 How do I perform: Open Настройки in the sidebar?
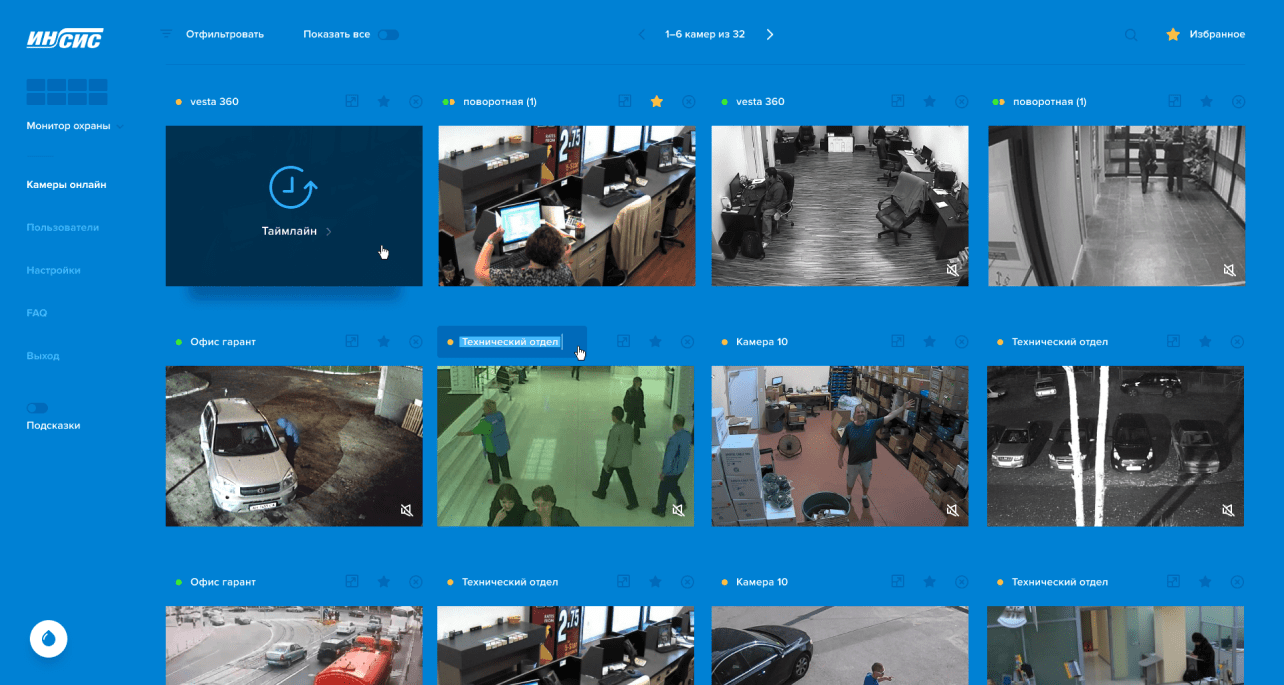pos(53,271)
